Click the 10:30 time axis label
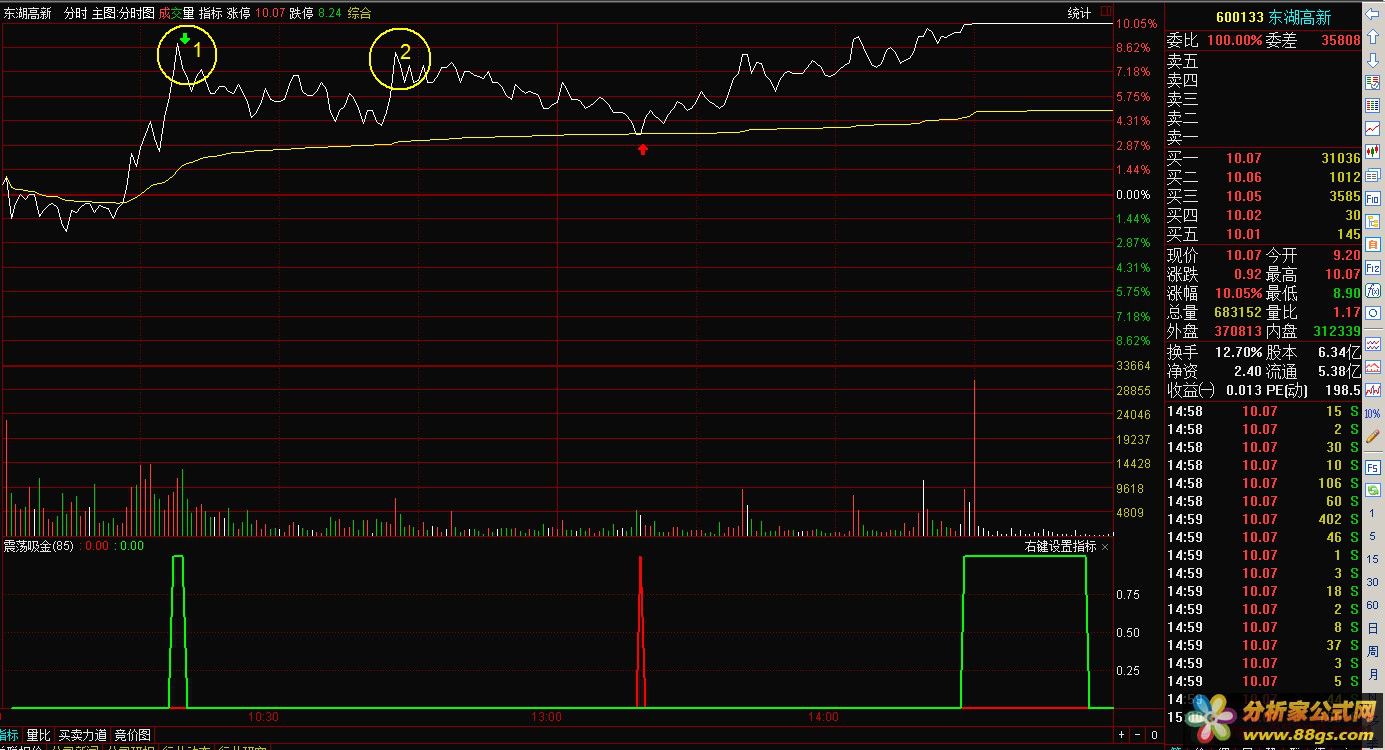 263,717
